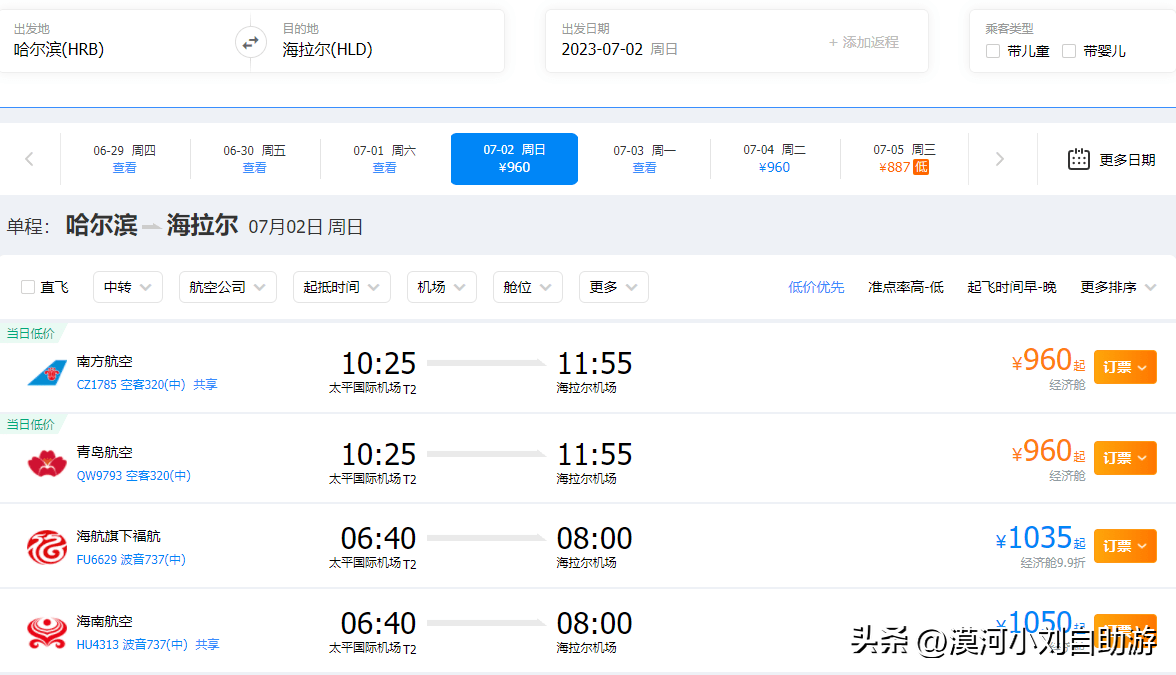The width and height of the screenshot is (1176, 675).
Task: Open the 起抵时间 filter dropdown
Action: (341, 287)
